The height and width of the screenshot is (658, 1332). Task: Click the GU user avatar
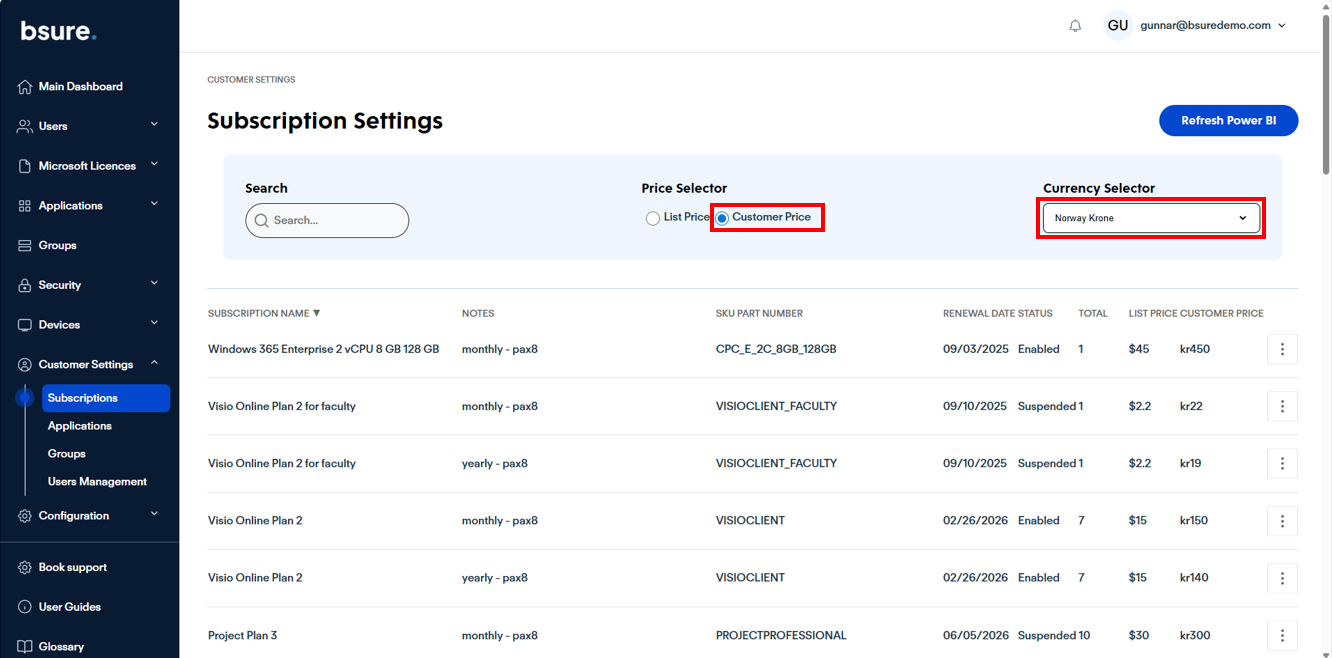(1117, 26)
